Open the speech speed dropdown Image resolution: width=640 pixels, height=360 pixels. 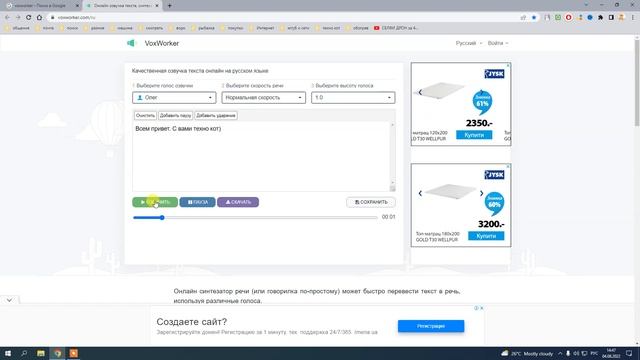[264, 98]
